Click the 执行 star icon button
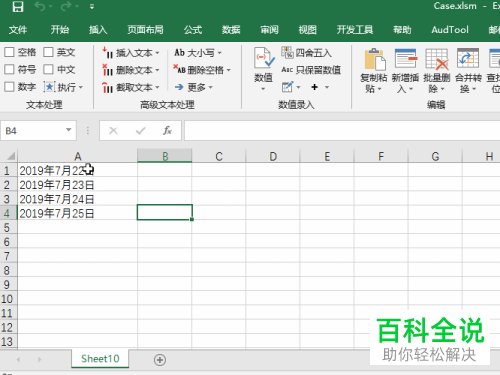 coord(49,87)
